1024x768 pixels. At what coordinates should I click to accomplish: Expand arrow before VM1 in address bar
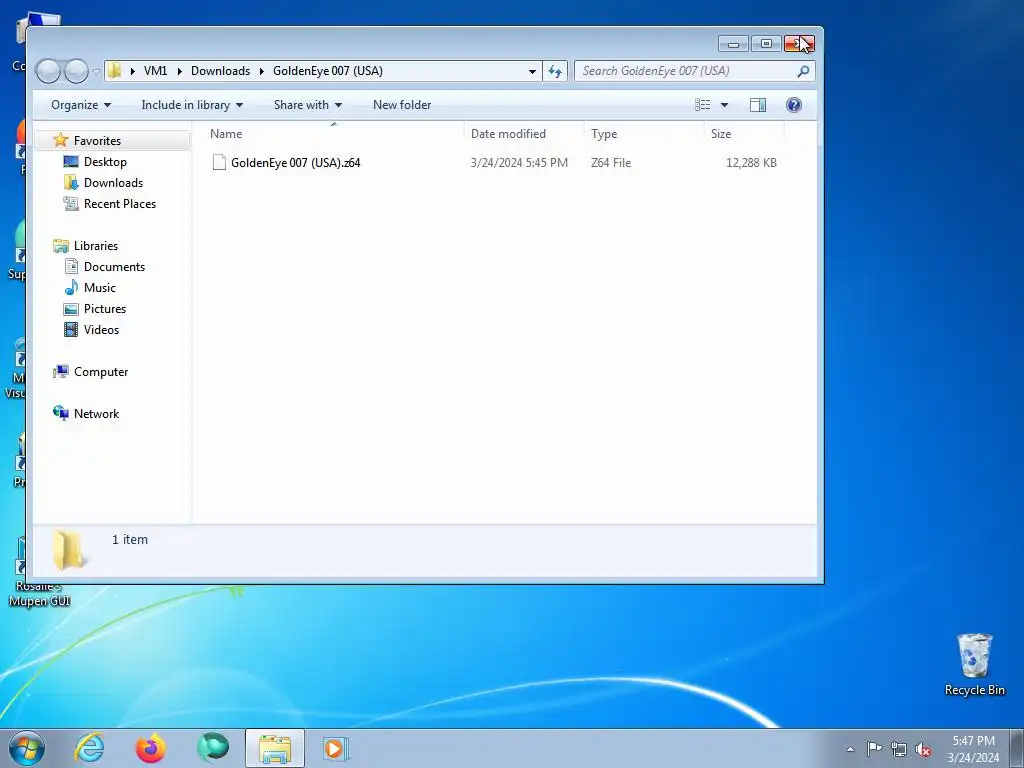coord(133,71)
